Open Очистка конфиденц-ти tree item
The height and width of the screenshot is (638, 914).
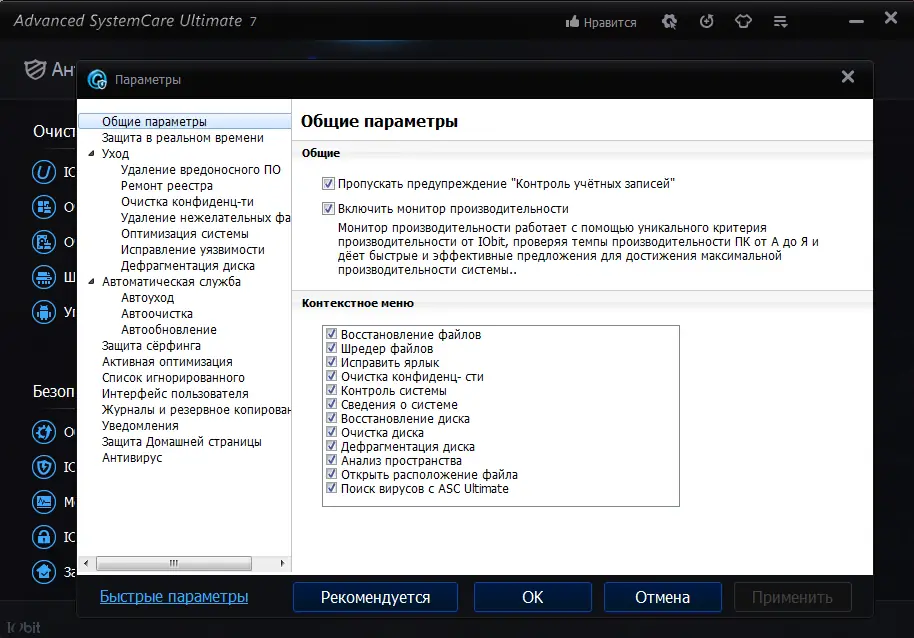pyautogui.click(x=187, y=202)
